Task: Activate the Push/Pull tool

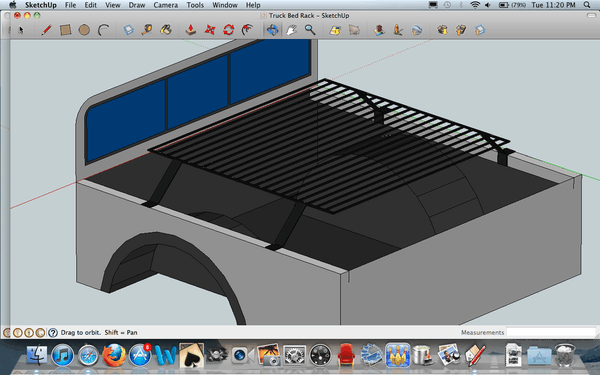Action: [x=191, y=30]
